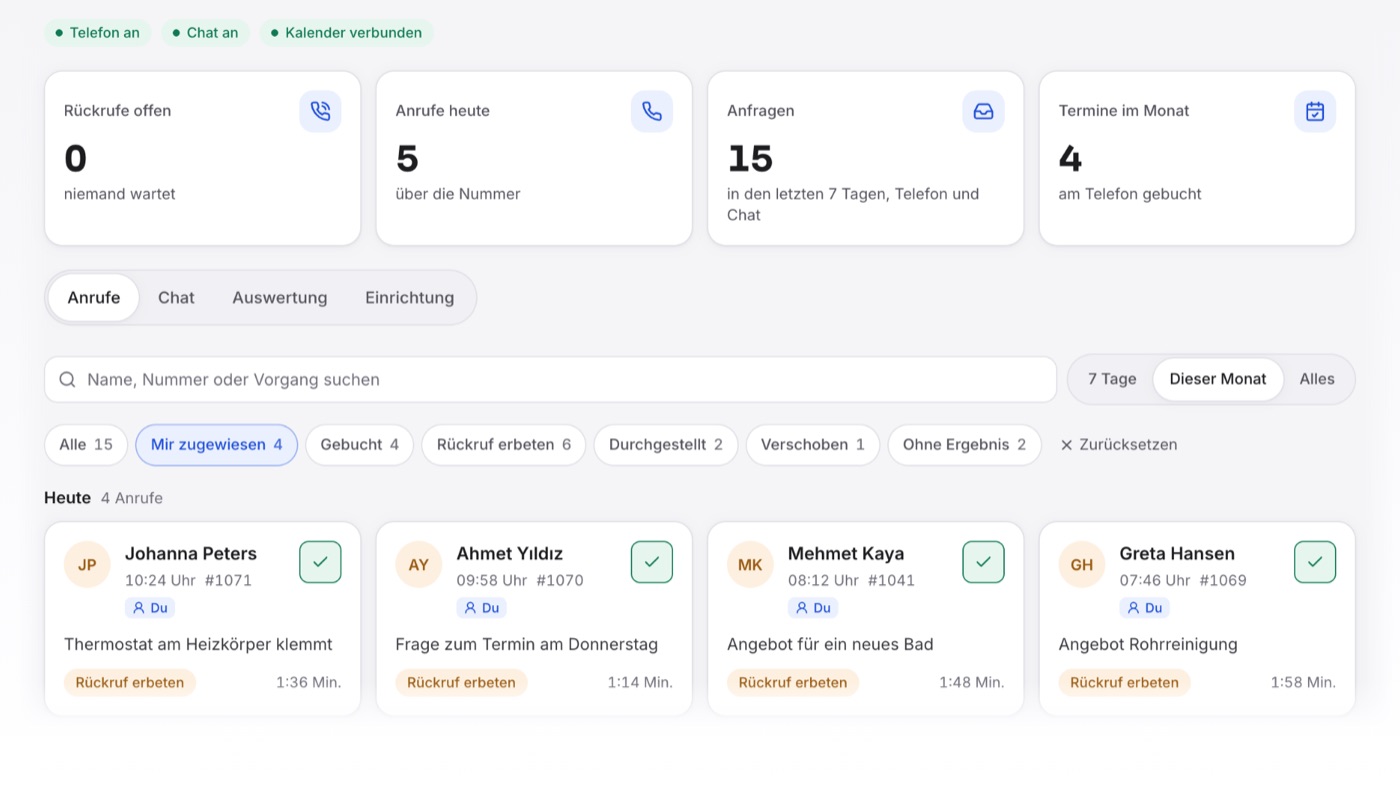The image size is (1400, 787).
Task: Click the inbox icon in Anfragen card
Action: 984,111
